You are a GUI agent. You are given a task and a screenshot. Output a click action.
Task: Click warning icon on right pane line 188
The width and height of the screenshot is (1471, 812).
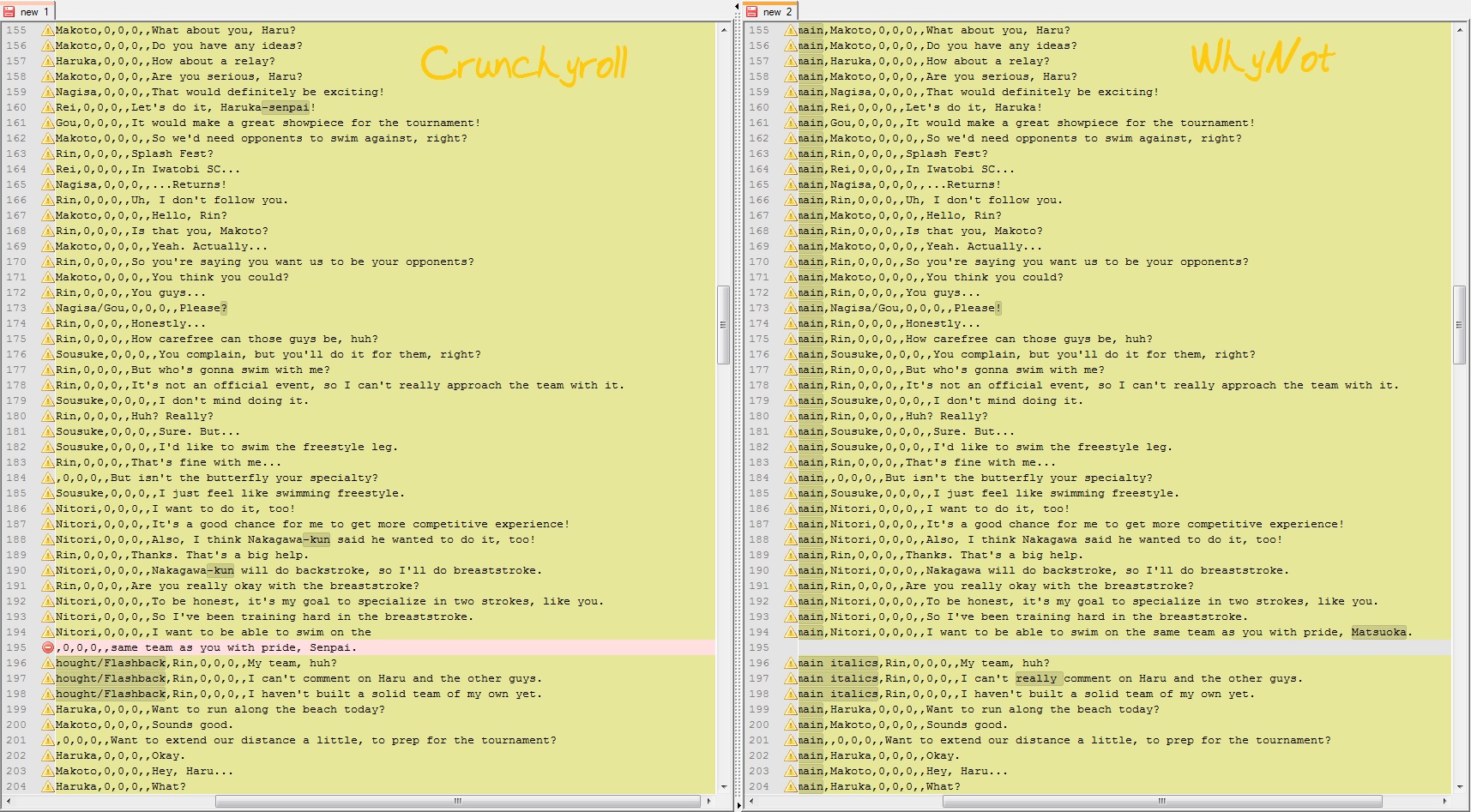791,539
